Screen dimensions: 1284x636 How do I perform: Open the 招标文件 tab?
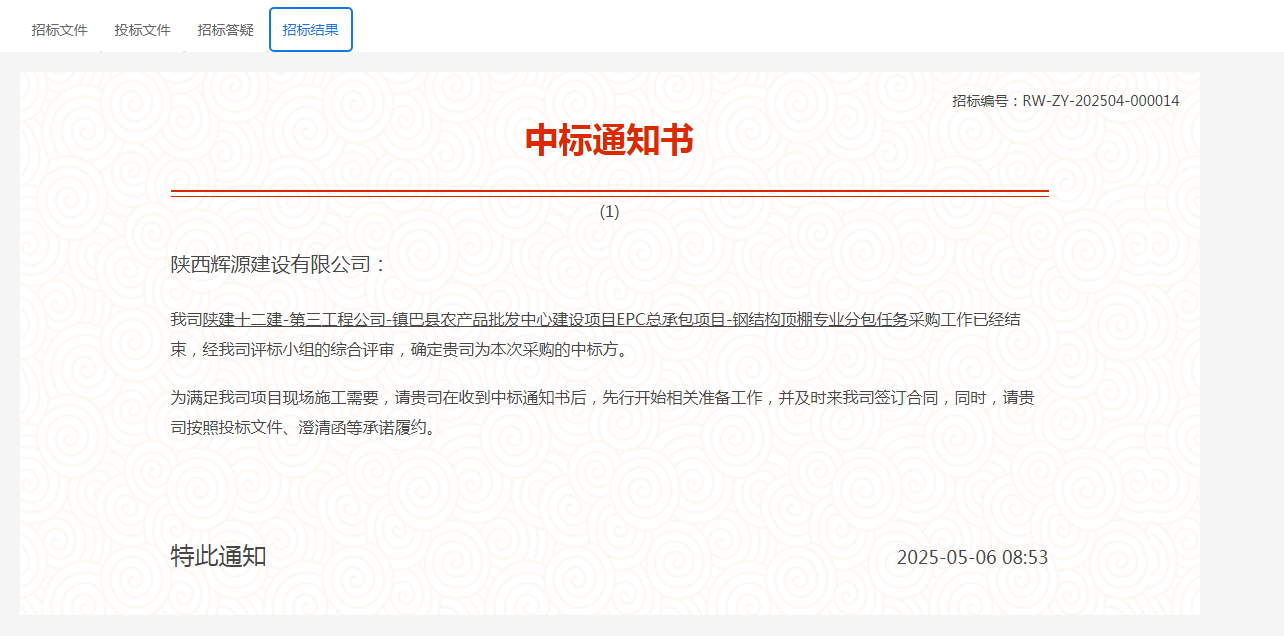pos(60,30)
